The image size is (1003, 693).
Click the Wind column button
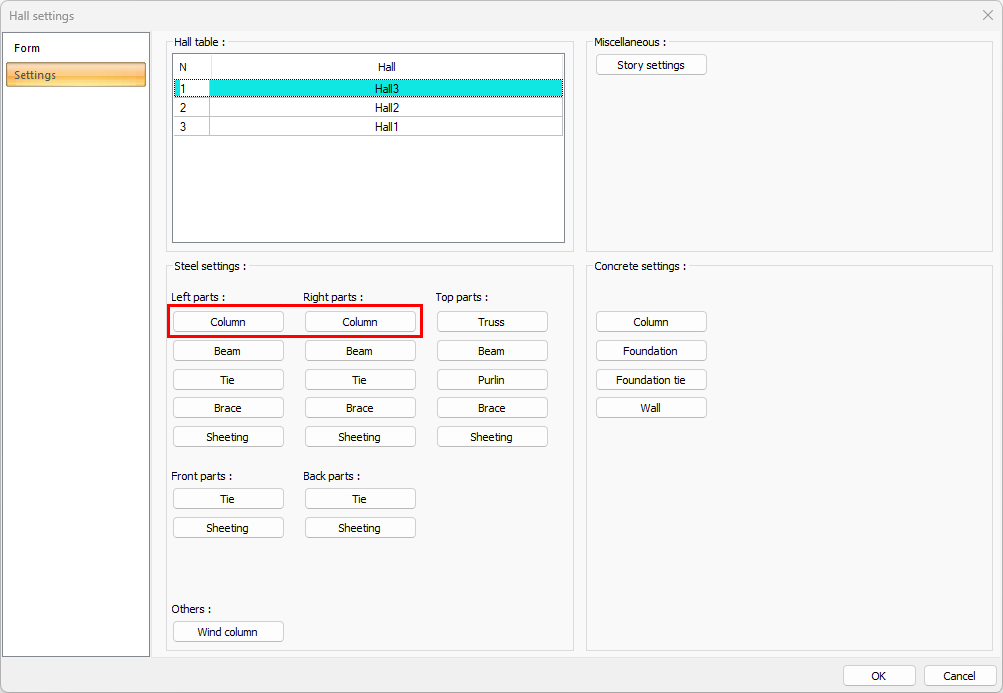(228, 632)
